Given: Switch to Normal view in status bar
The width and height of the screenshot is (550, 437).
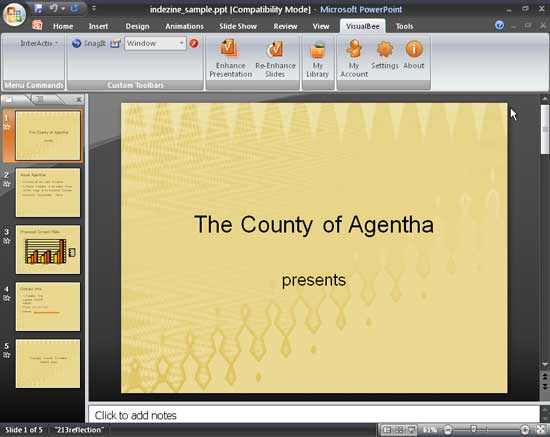Looking at the screenshot, I should tap(387, 430).
